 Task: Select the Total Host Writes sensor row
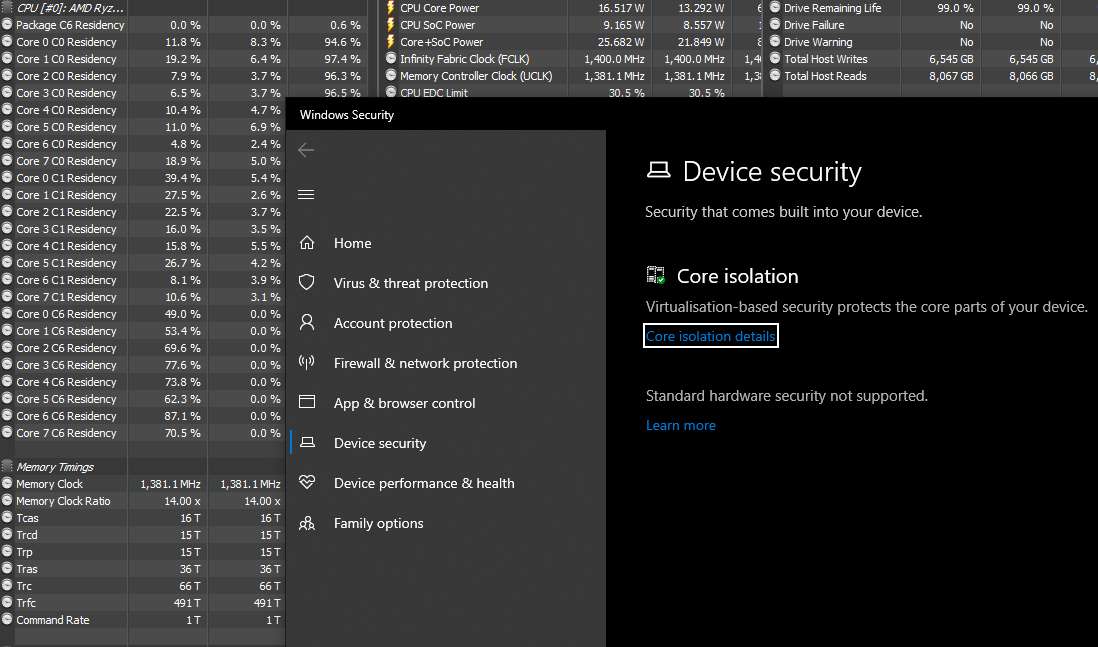(825, 59)
